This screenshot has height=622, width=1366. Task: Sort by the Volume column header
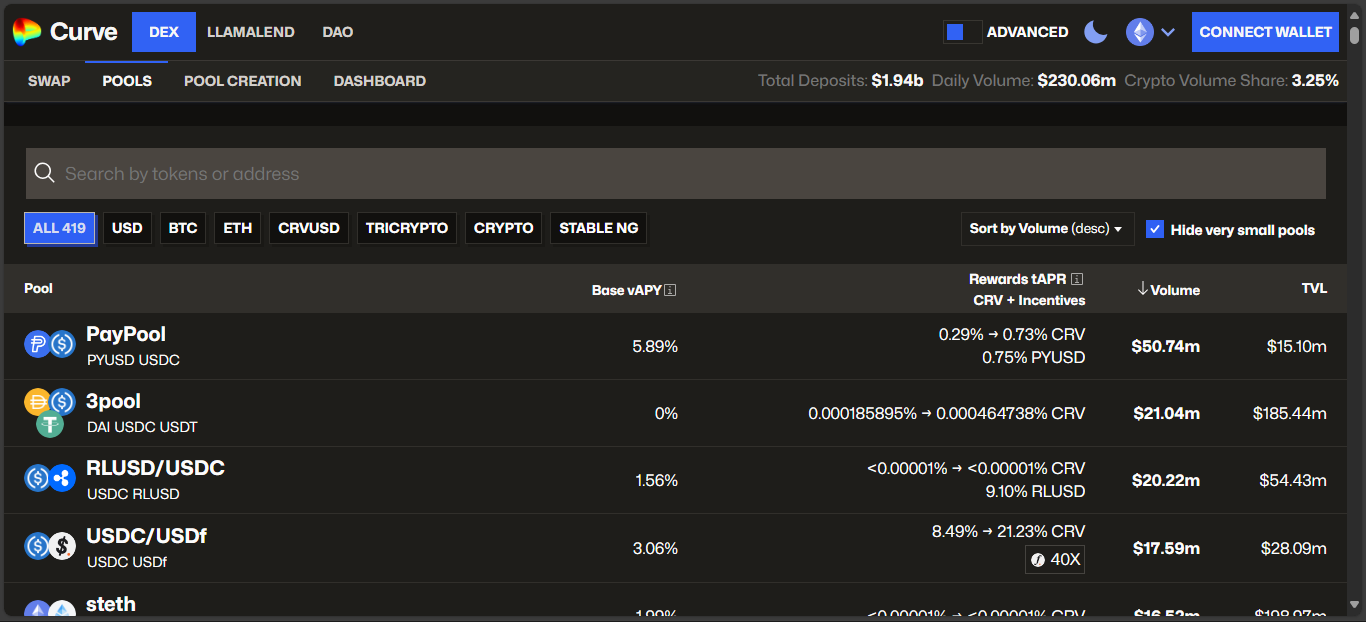1168,290
